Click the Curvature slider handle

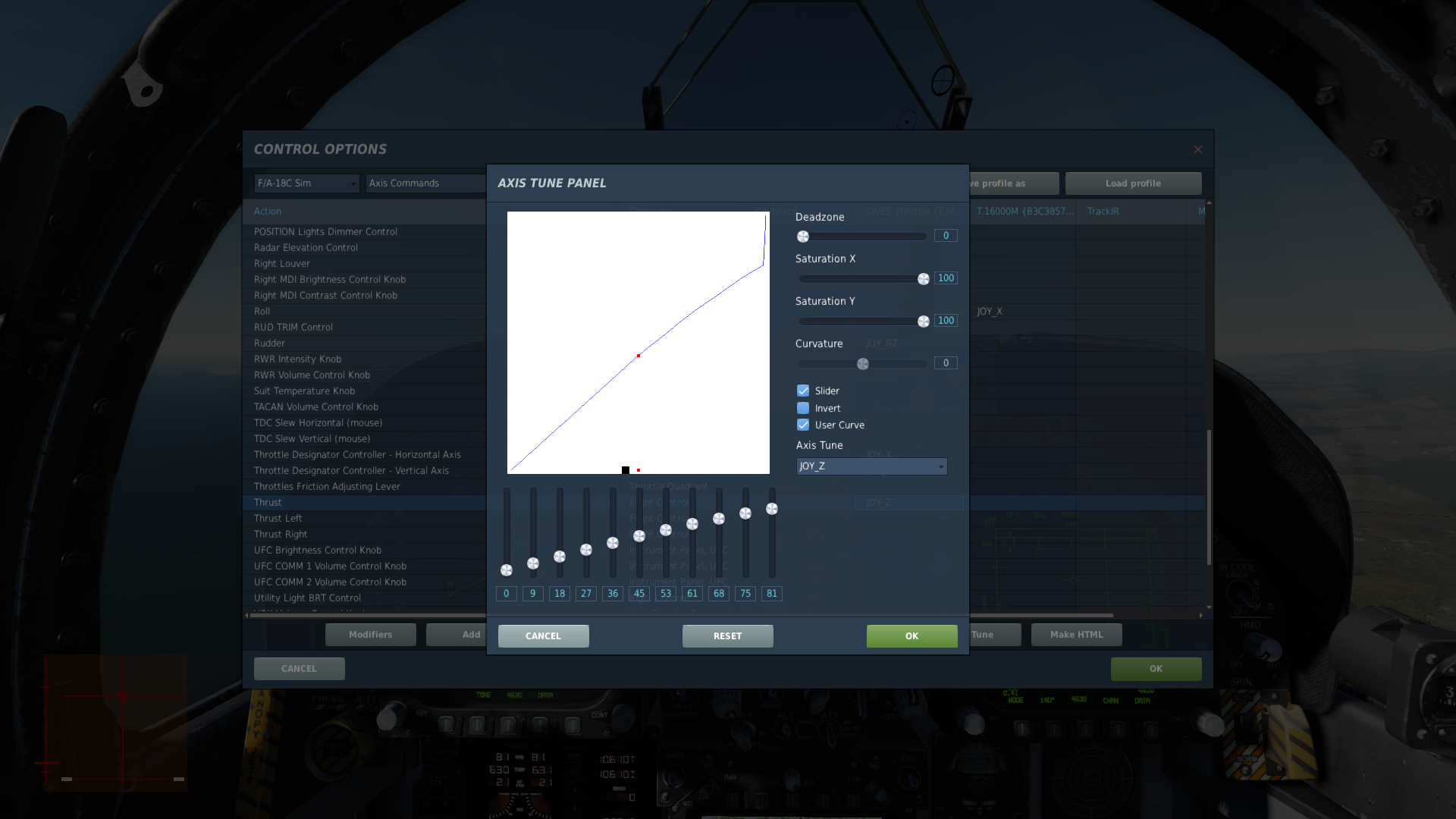pos(863,364)
